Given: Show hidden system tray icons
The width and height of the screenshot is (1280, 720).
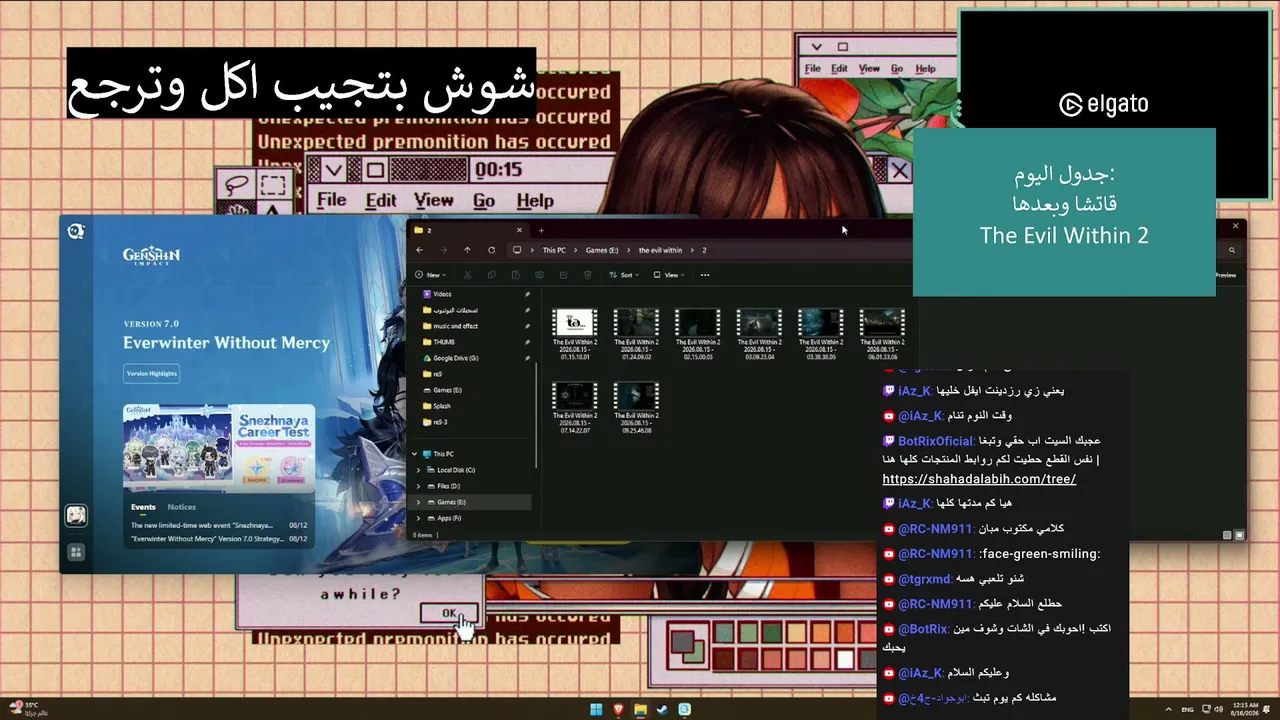Looking at the screenshot, I should click(1168, 710).
